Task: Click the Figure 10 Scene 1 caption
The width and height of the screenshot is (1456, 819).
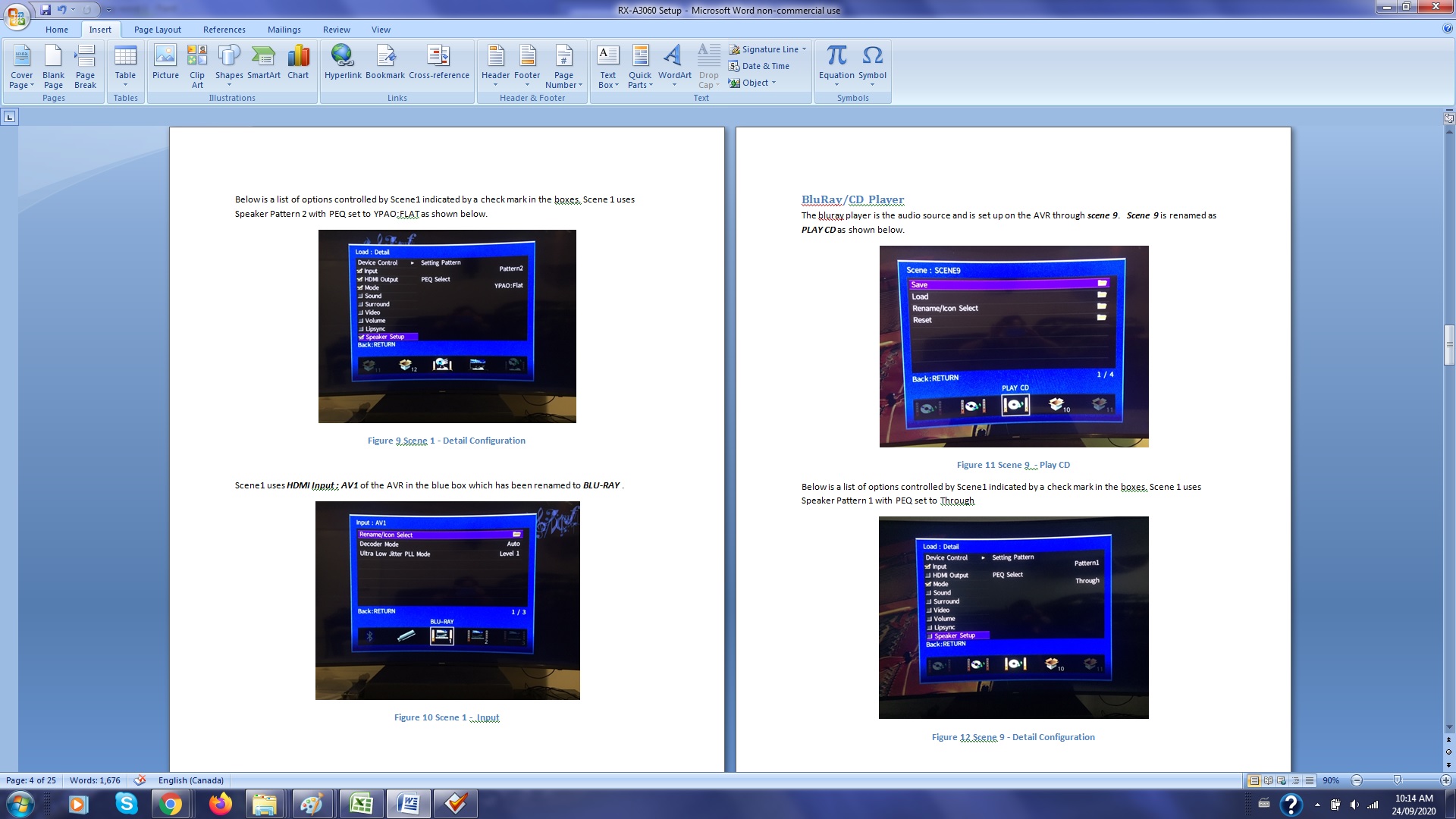Action: (447, 717)
